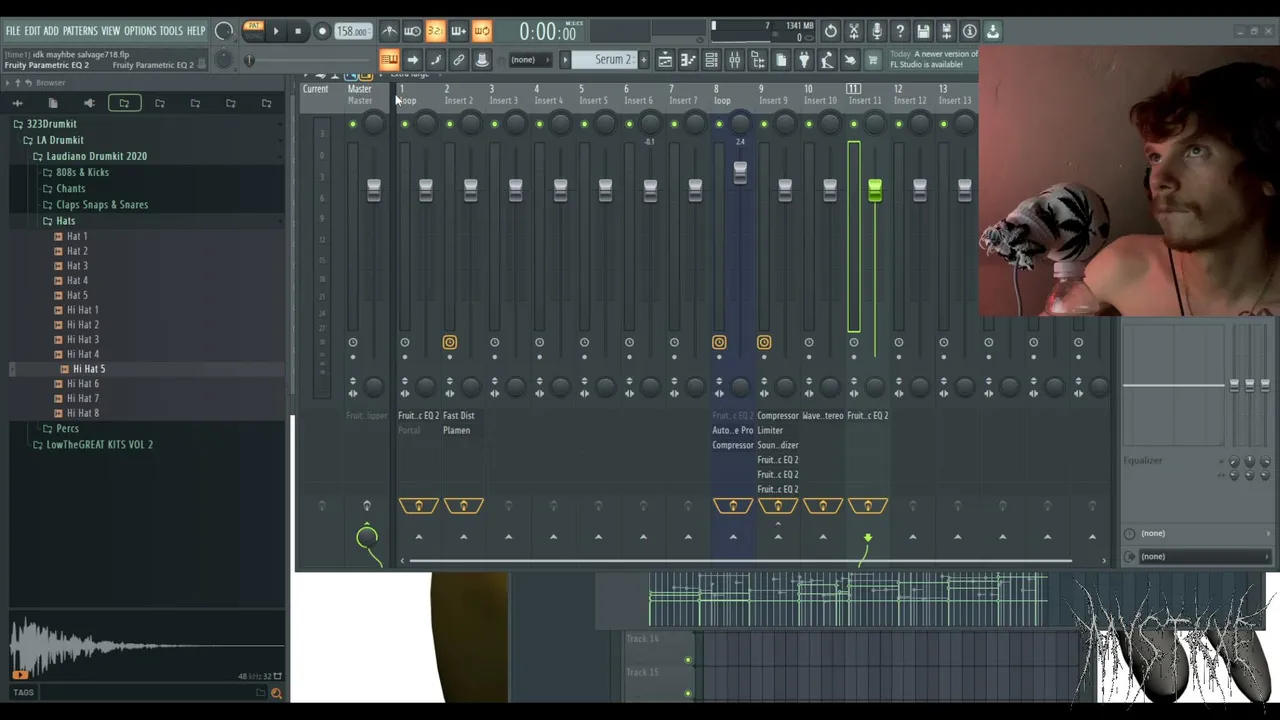Switch between PAT and SONG mode
The height and width of the screenshot is (720, 1280).
pyautogui.click(x=253, y=31)
